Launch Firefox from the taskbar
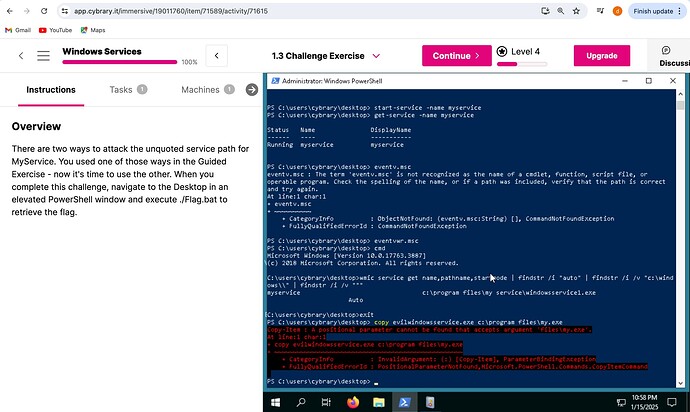The width and height of the screenshot is (690, 412). [x=353, y=401]
